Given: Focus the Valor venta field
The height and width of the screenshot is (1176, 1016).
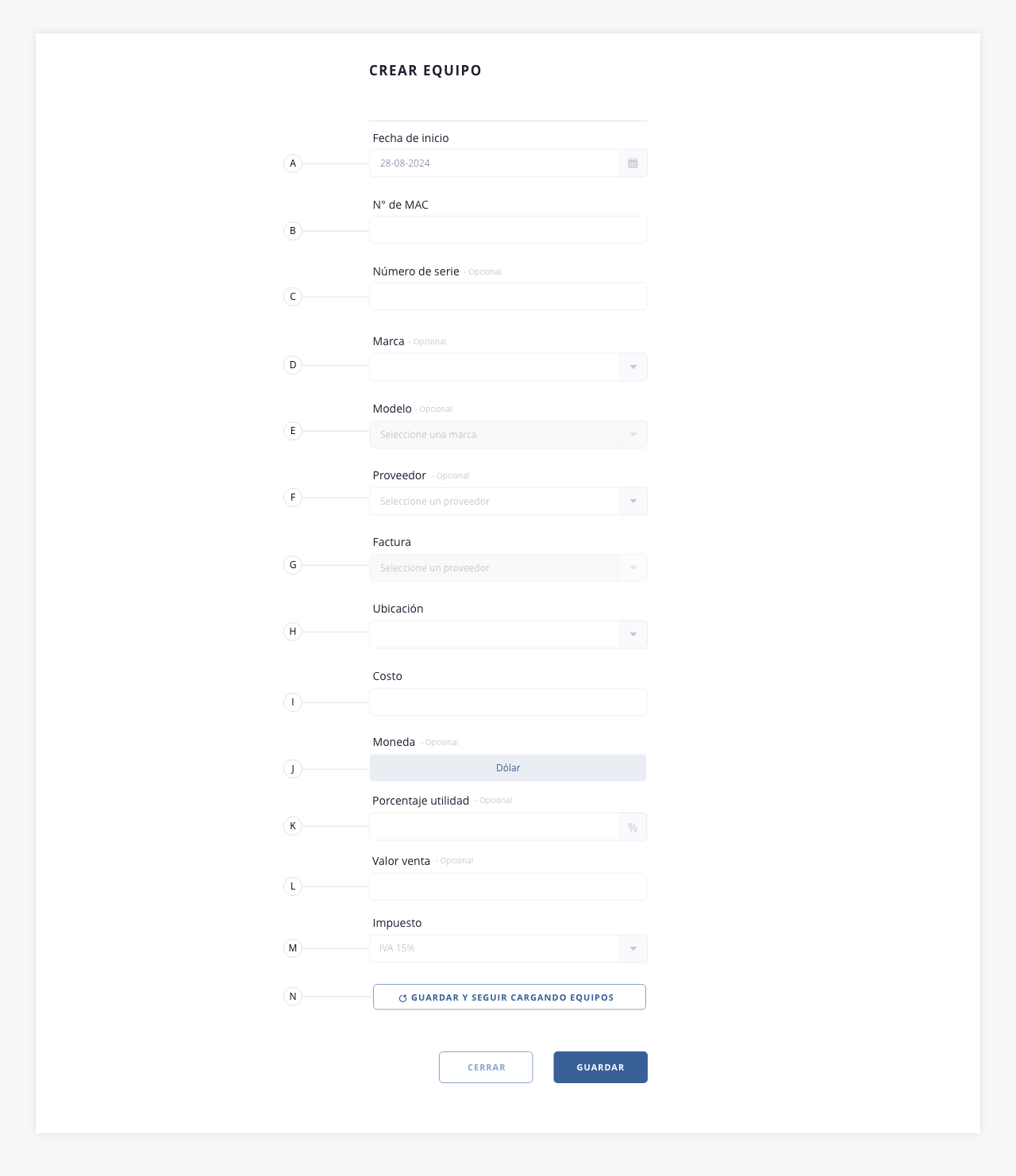Looking at the screenshot, I should click(x=508, y=887).
